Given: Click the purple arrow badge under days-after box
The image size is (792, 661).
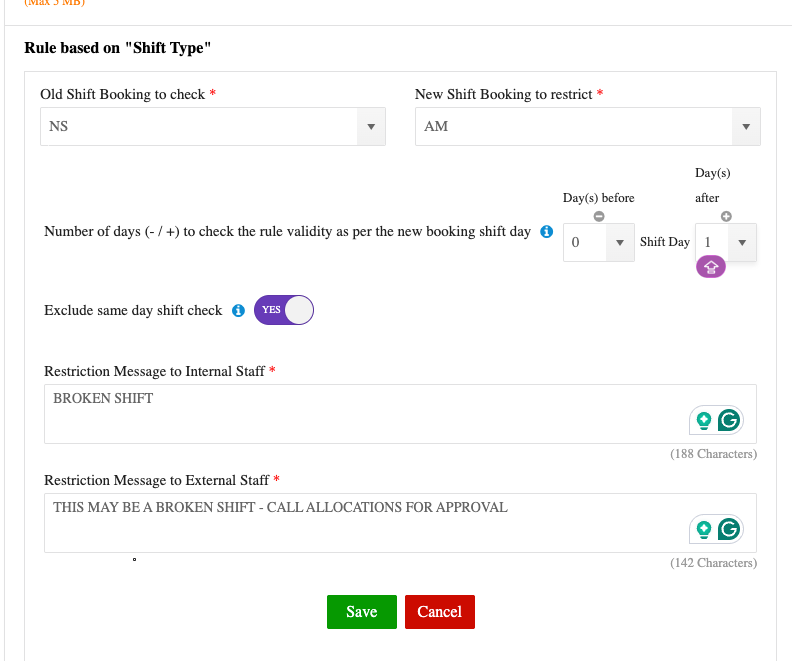Looking at the screenshot, I should coord(711,267).
